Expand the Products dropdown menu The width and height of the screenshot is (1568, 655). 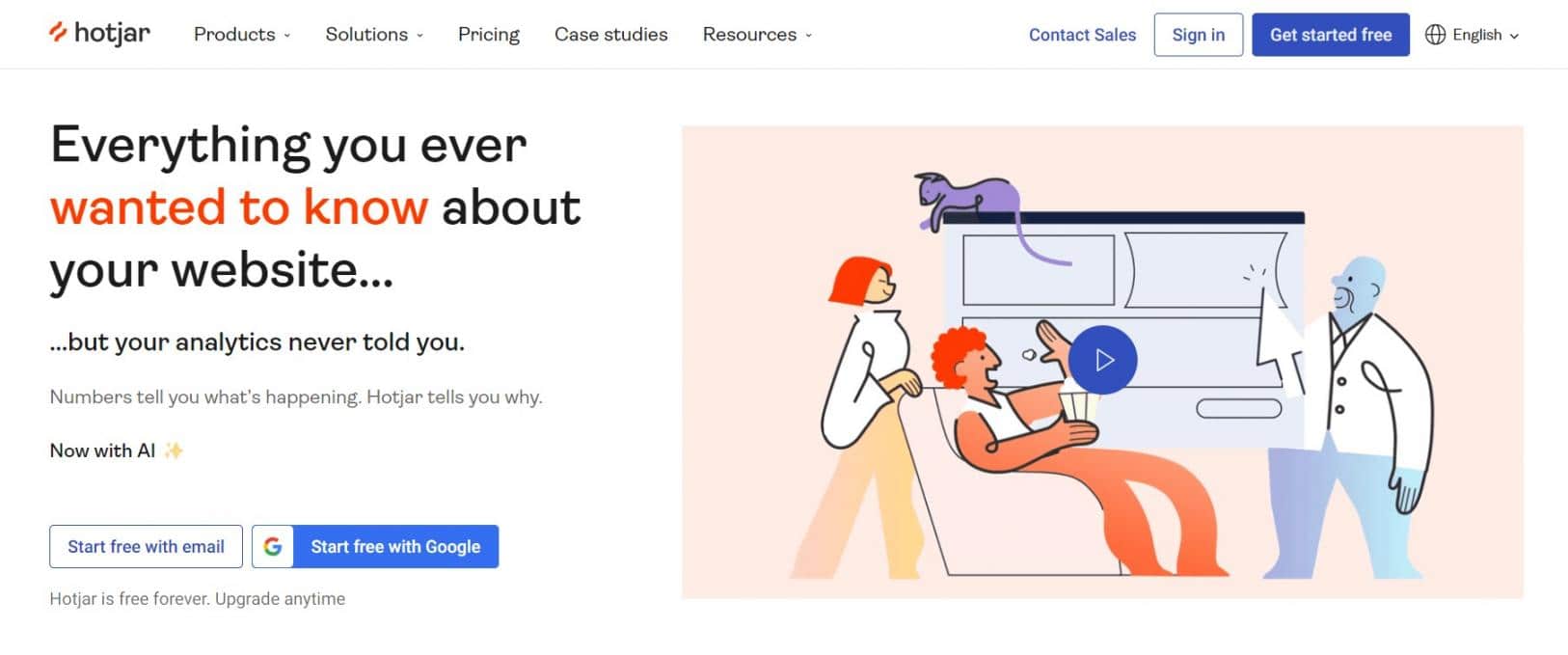click(241, 35)
